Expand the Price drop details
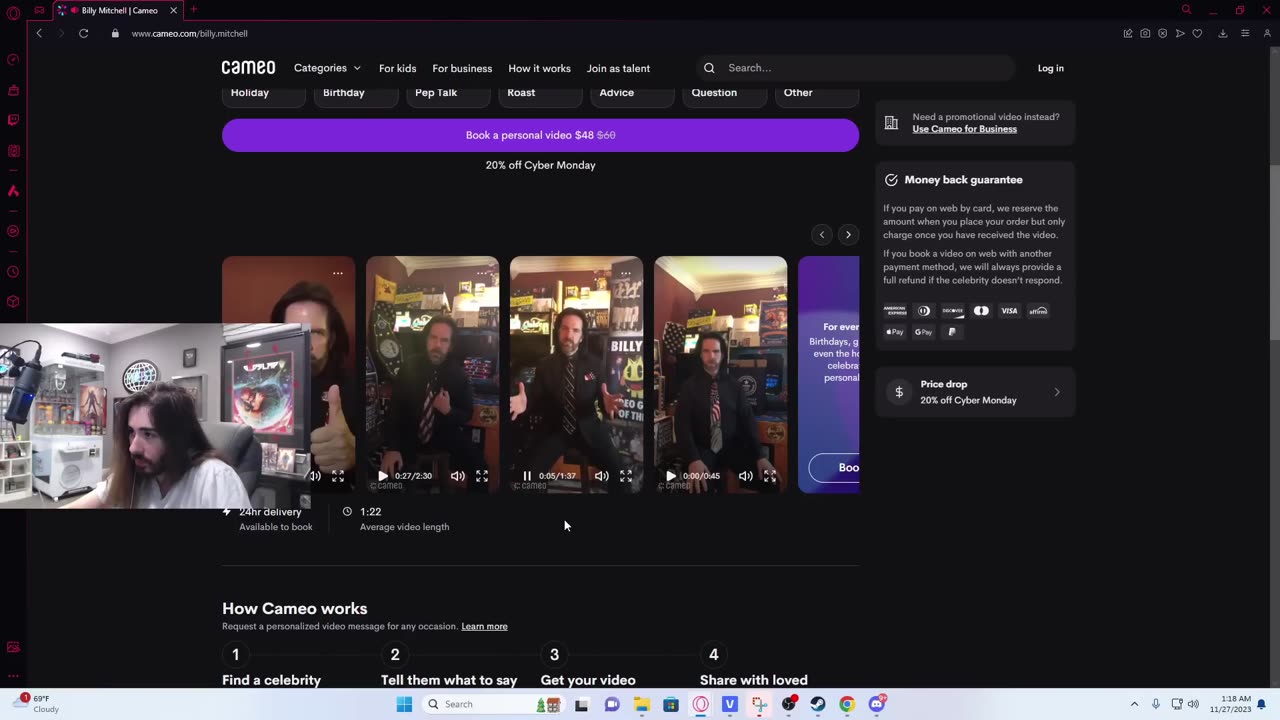Screen dimensions: 1280x720 (975, 392)
